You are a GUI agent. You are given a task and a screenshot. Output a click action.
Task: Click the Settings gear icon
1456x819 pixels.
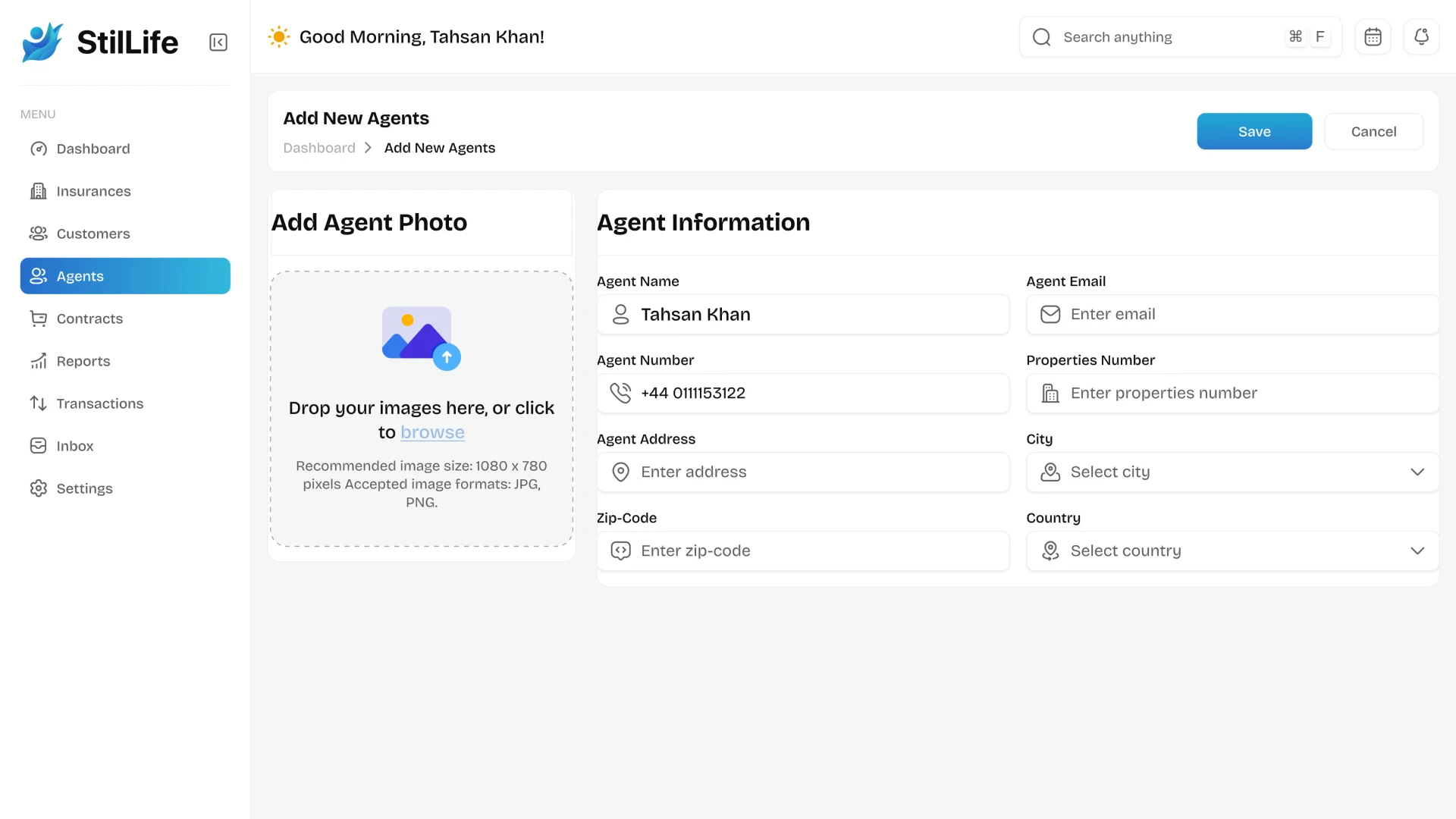(39, 488)
